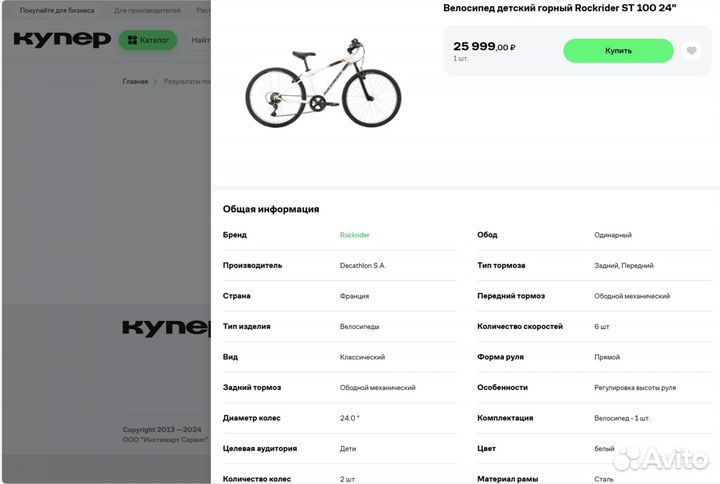Click the Результаты поиска breadcrumb

click(x=187, y=82)
